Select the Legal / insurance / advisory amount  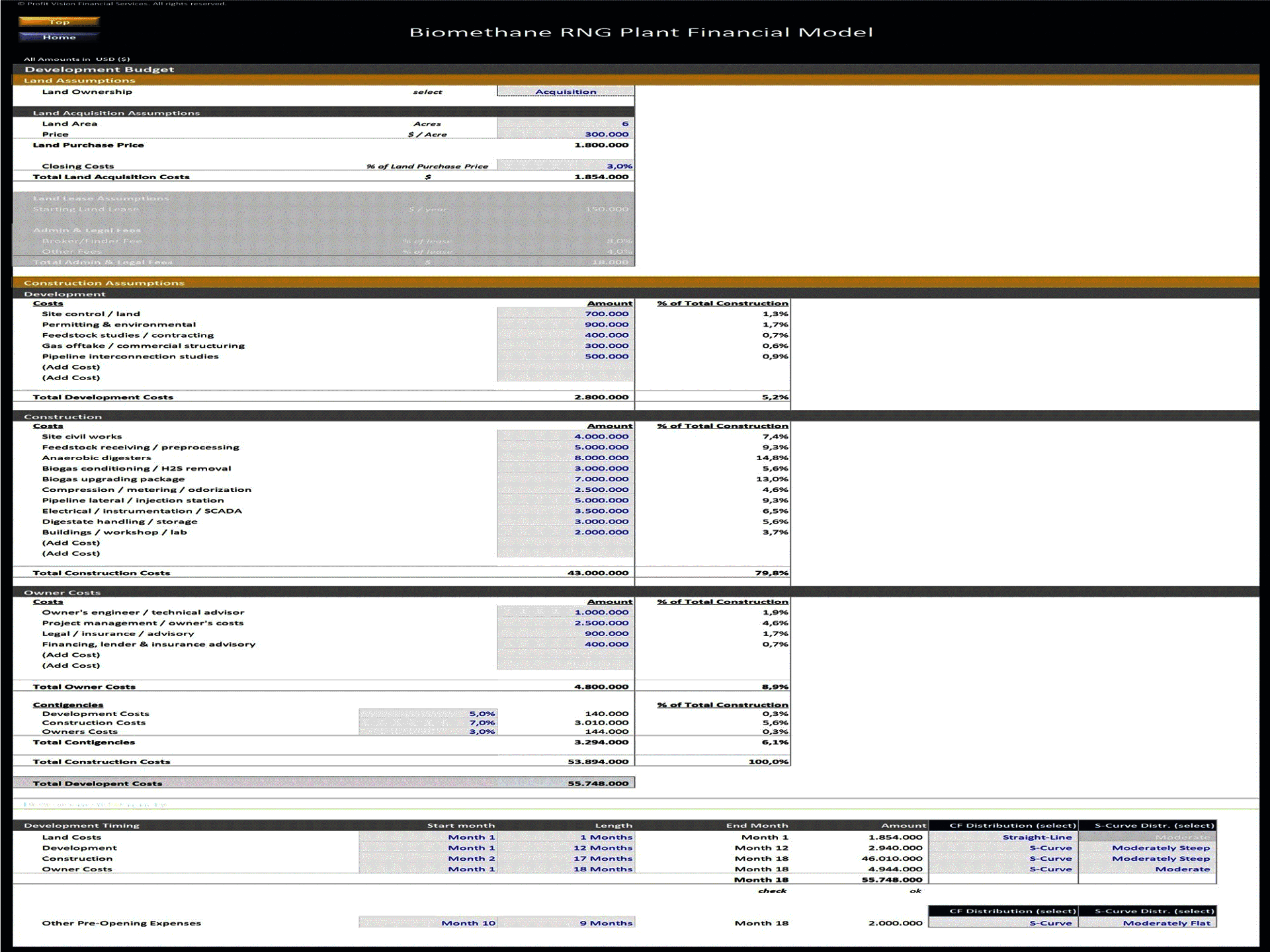[566, 633]
